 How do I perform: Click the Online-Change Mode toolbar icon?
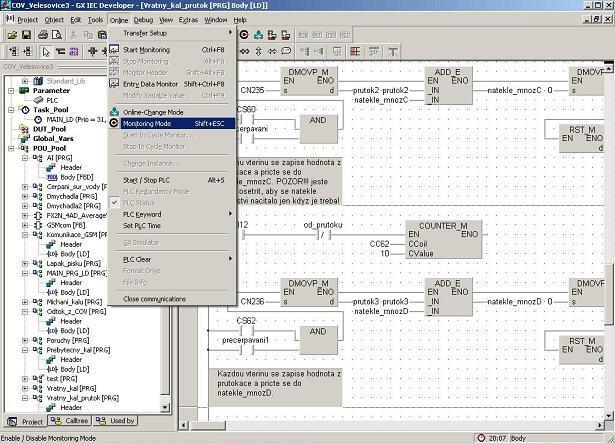pyautogui.click(x=258, y=35)
